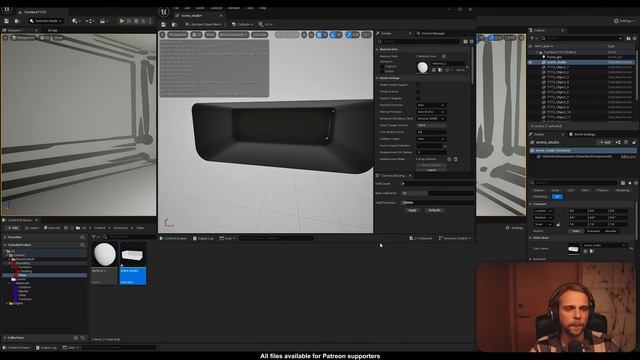Toggle visibility eye for scene_studio in Outliner

pos(530,62)
